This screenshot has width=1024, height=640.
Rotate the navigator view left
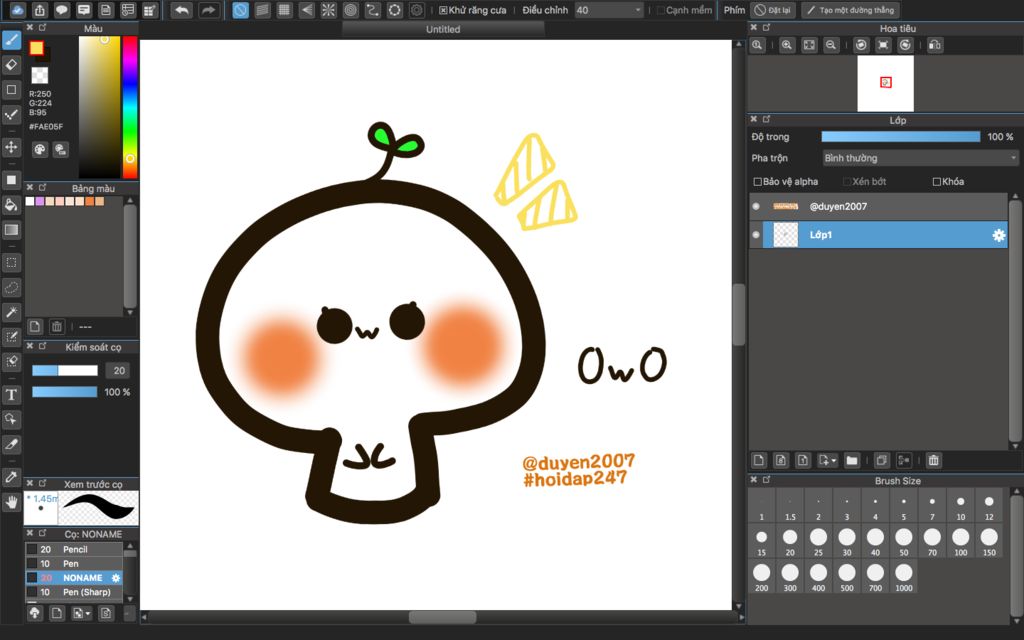(861, 45)
